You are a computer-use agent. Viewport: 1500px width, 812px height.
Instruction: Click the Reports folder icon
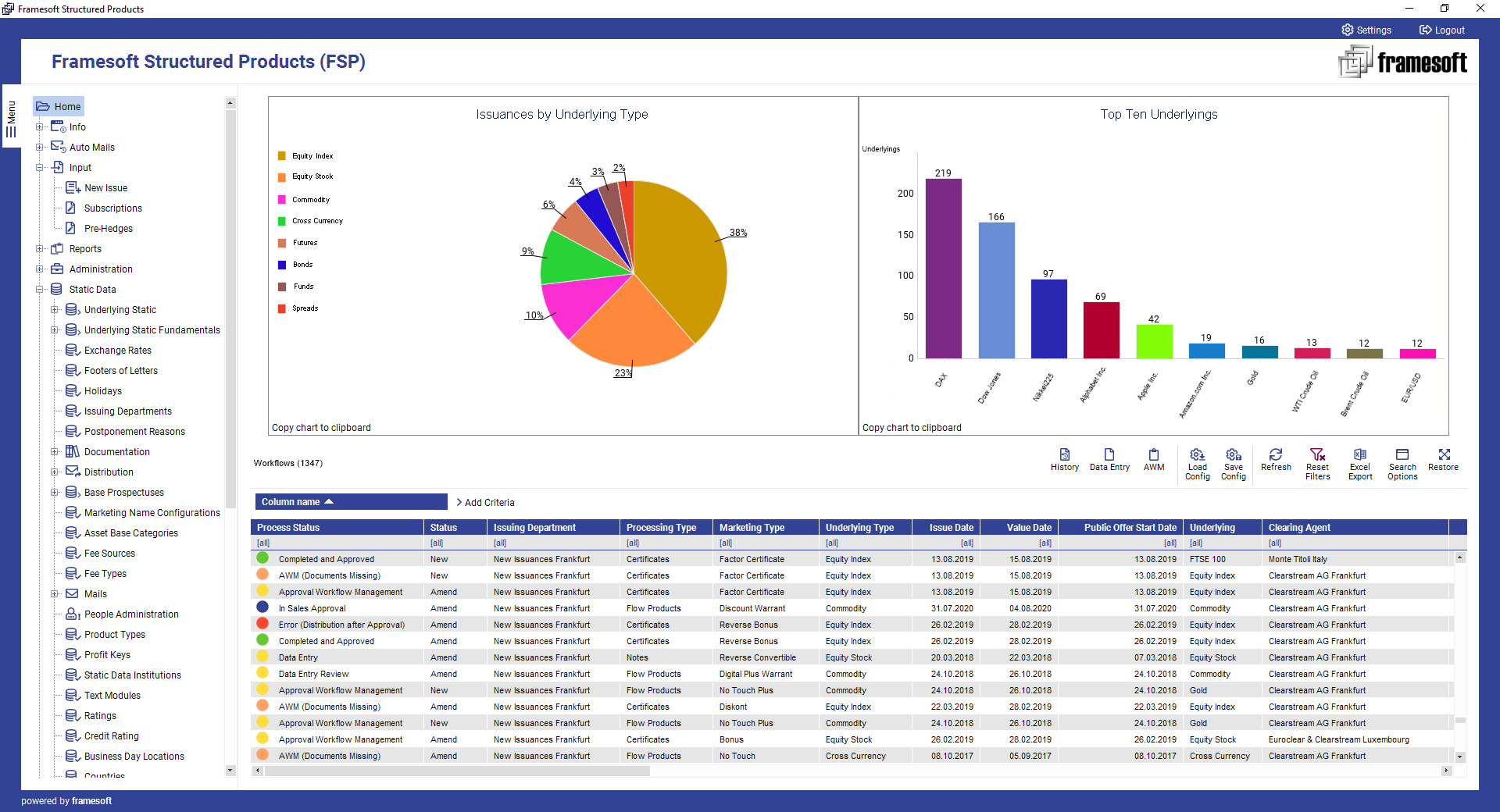coord(57,248)
